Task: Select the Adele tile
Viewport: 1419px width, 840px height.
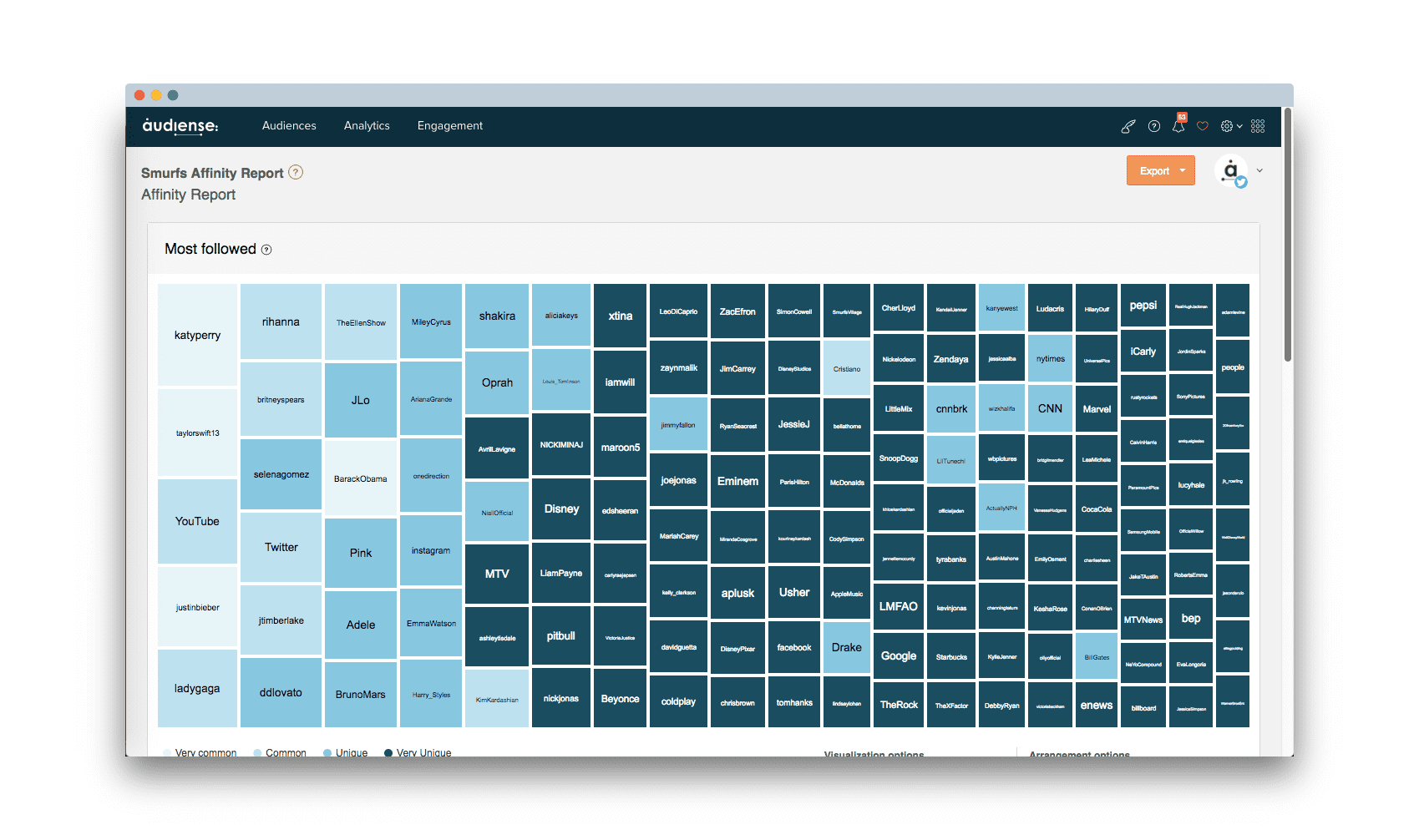Action: tap(361, 625)
